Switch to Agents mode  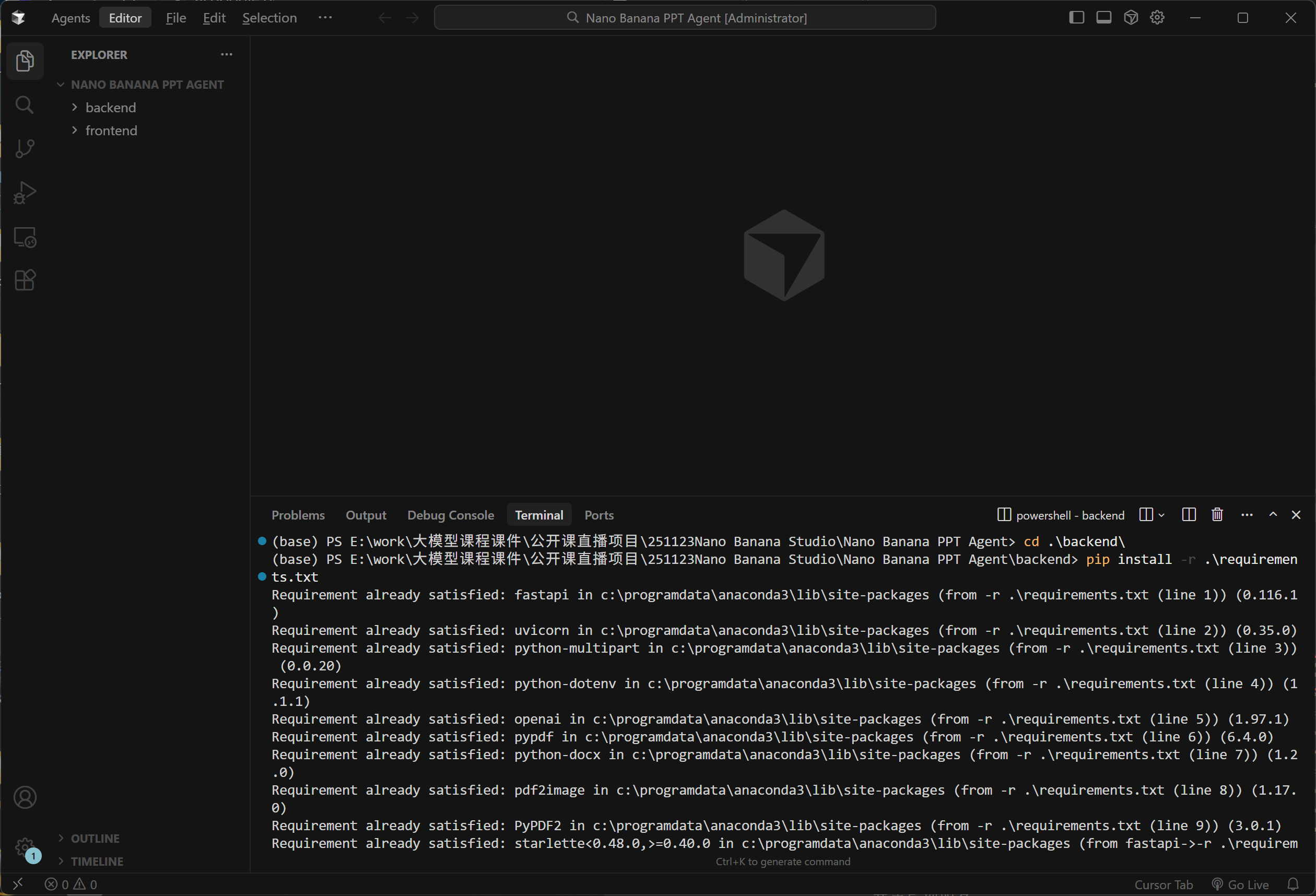[71, 18]
